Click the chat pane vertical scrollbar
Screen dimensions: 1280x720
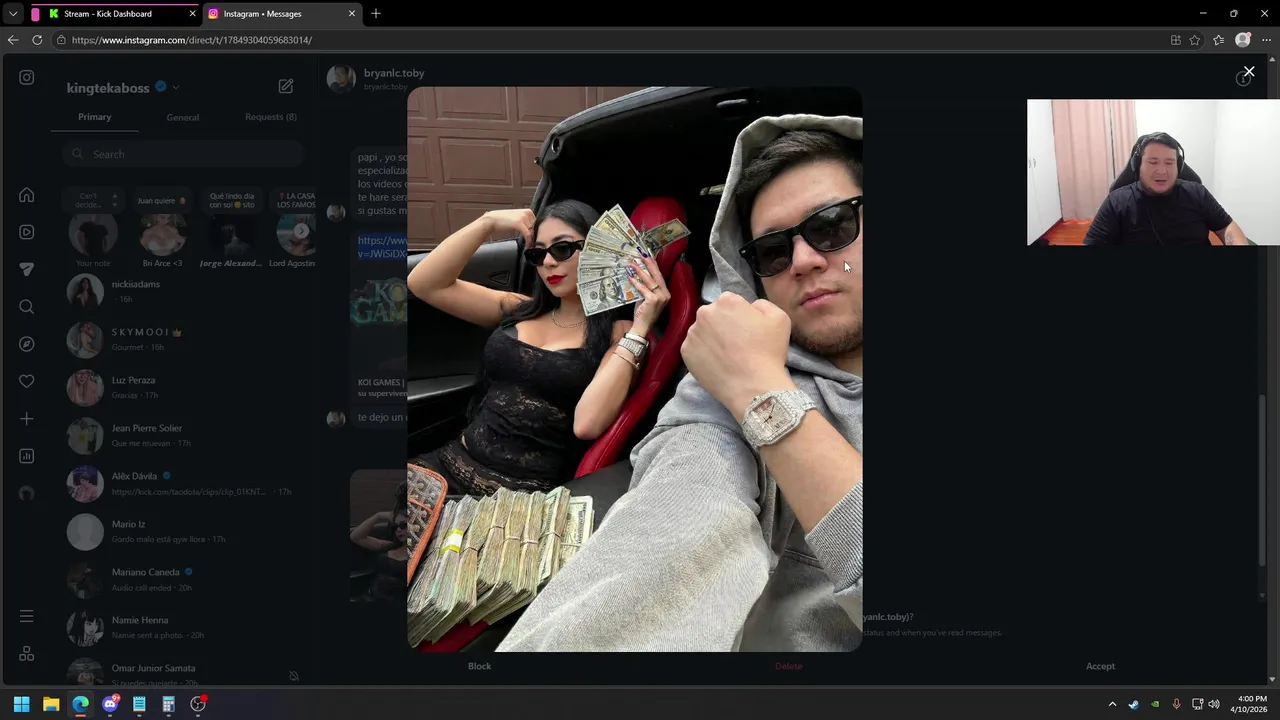point(1262,480)
